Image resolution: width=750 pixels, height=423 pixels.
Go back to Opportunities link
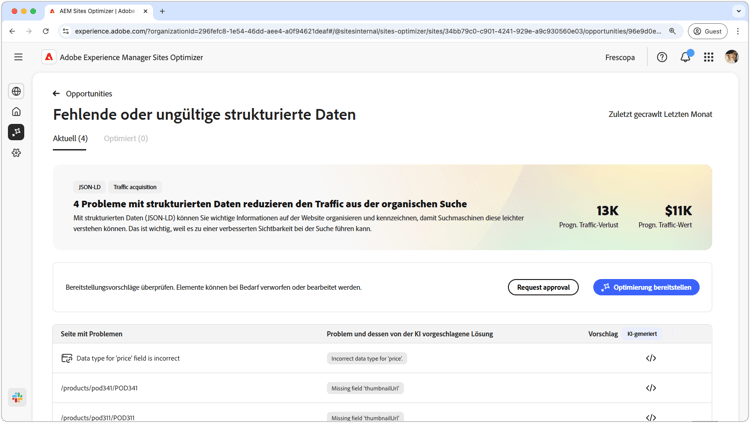coord(89,94)
